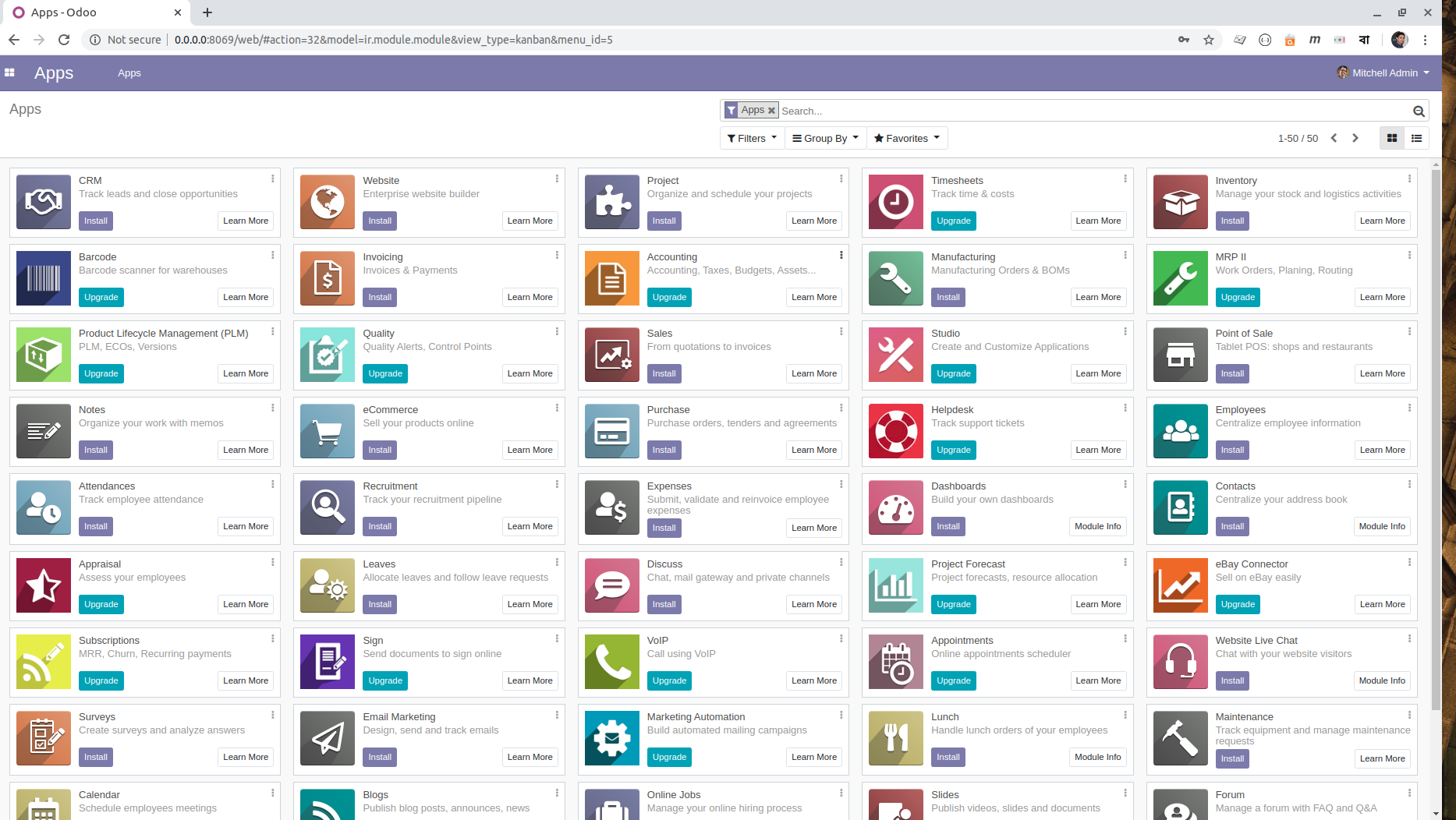Open the Inventory box icon
The image size is (1456, 820).
click(1181, 202)
